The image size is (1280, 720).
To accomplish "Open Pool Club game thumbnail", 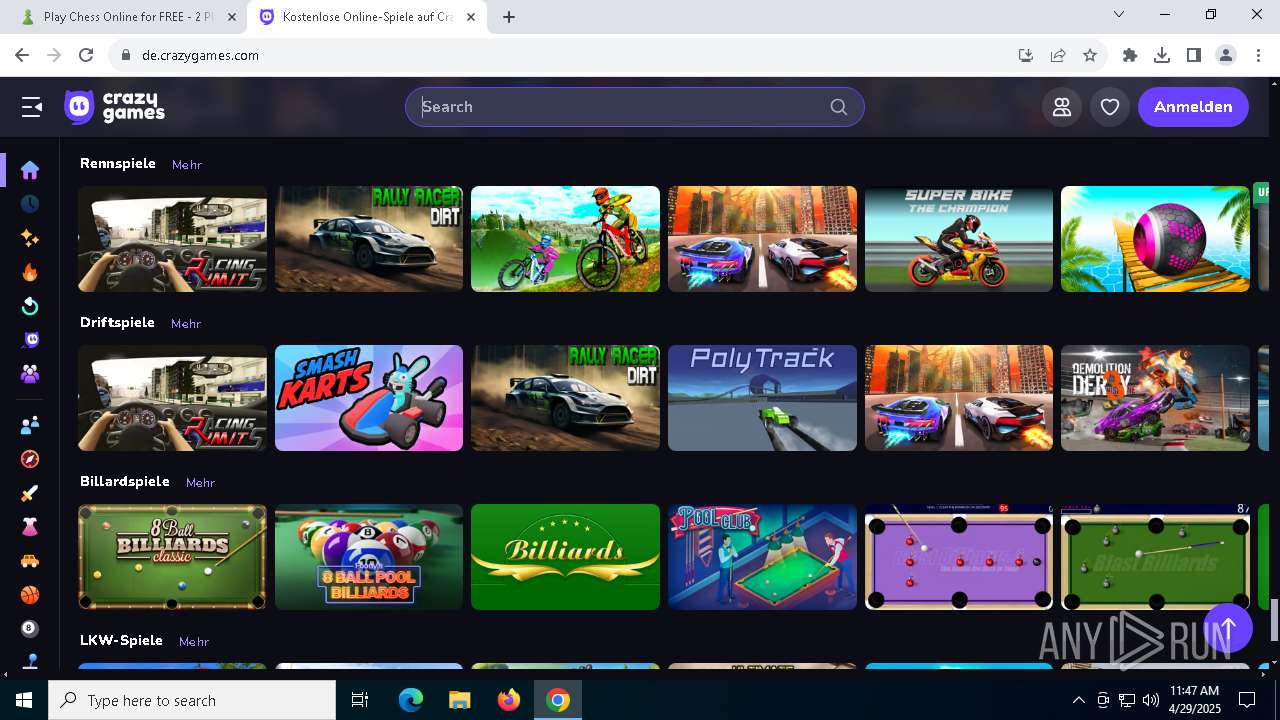I will [762, 557].
